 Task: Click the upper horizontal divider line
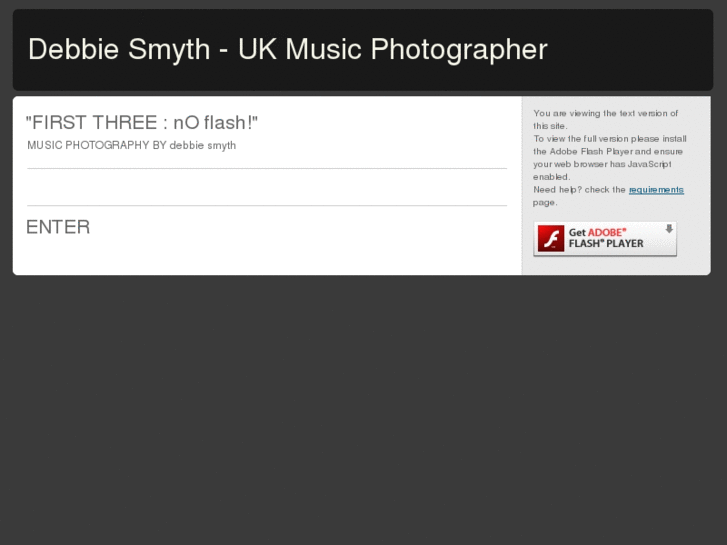click(266, 169)
